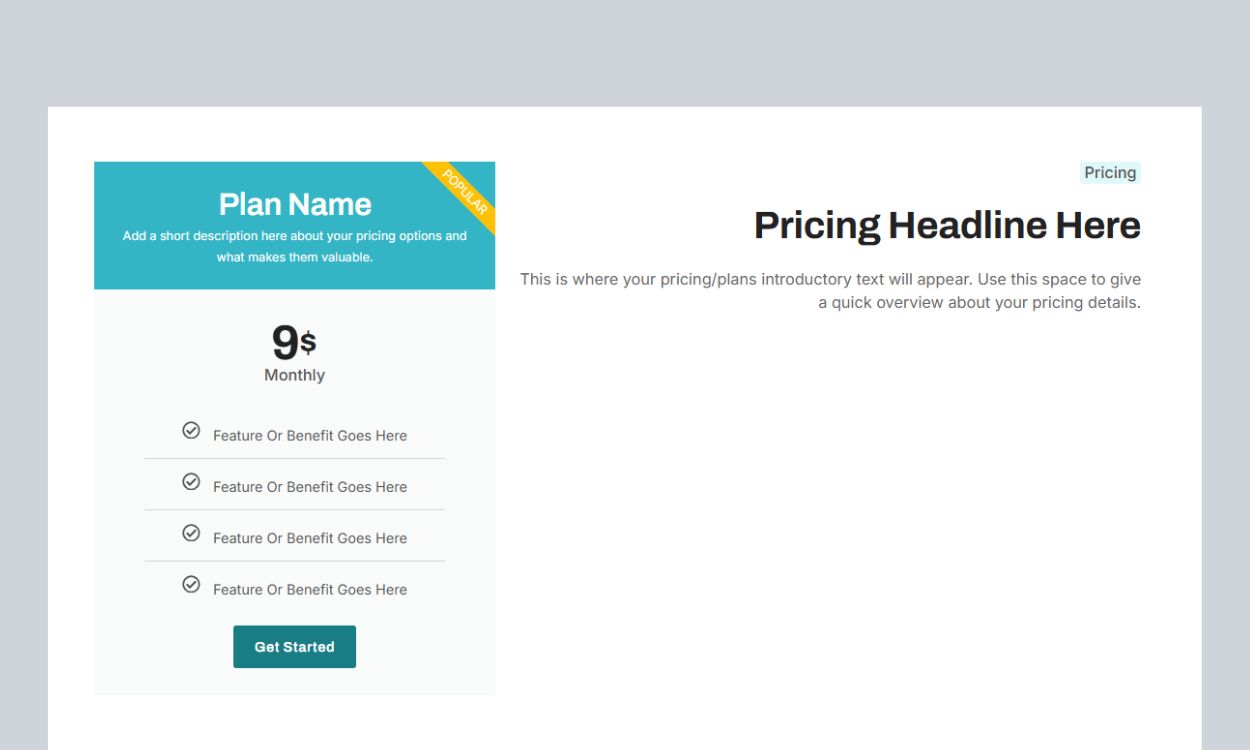Click the fourth feature's checkmark icon
The image size is (1250, 750).
pyautogui.click(x=191, y=584)
